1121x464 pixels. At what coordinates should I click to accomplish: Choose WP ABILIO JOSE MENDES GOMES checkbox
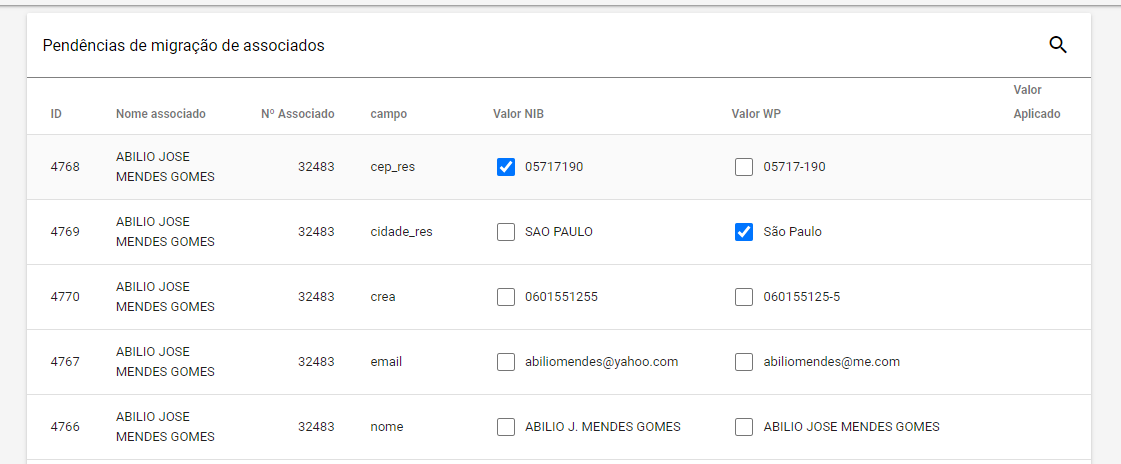[x=744, y=428]
